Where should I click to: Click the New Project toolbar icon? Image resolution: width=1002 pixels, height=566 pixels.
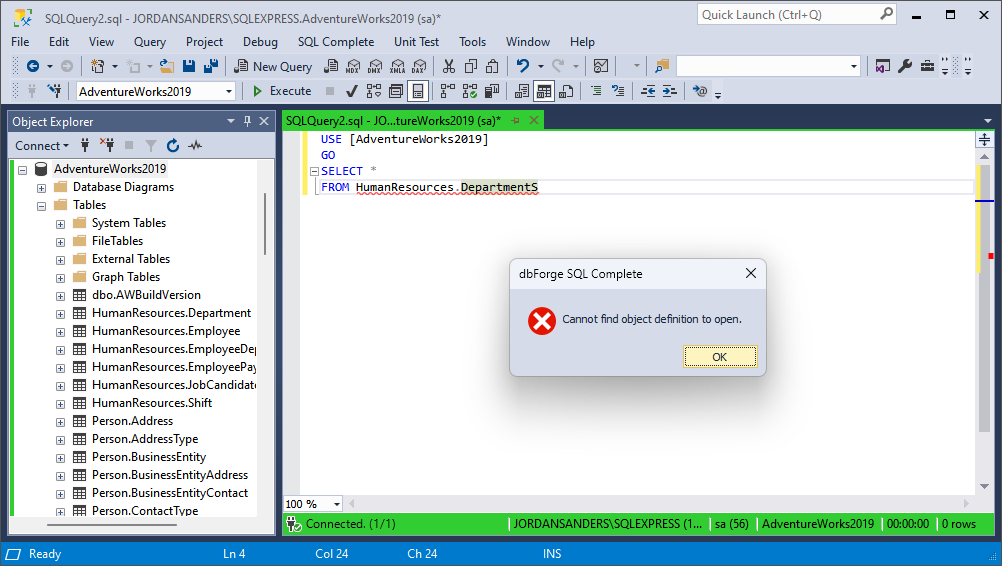[97, 66]
